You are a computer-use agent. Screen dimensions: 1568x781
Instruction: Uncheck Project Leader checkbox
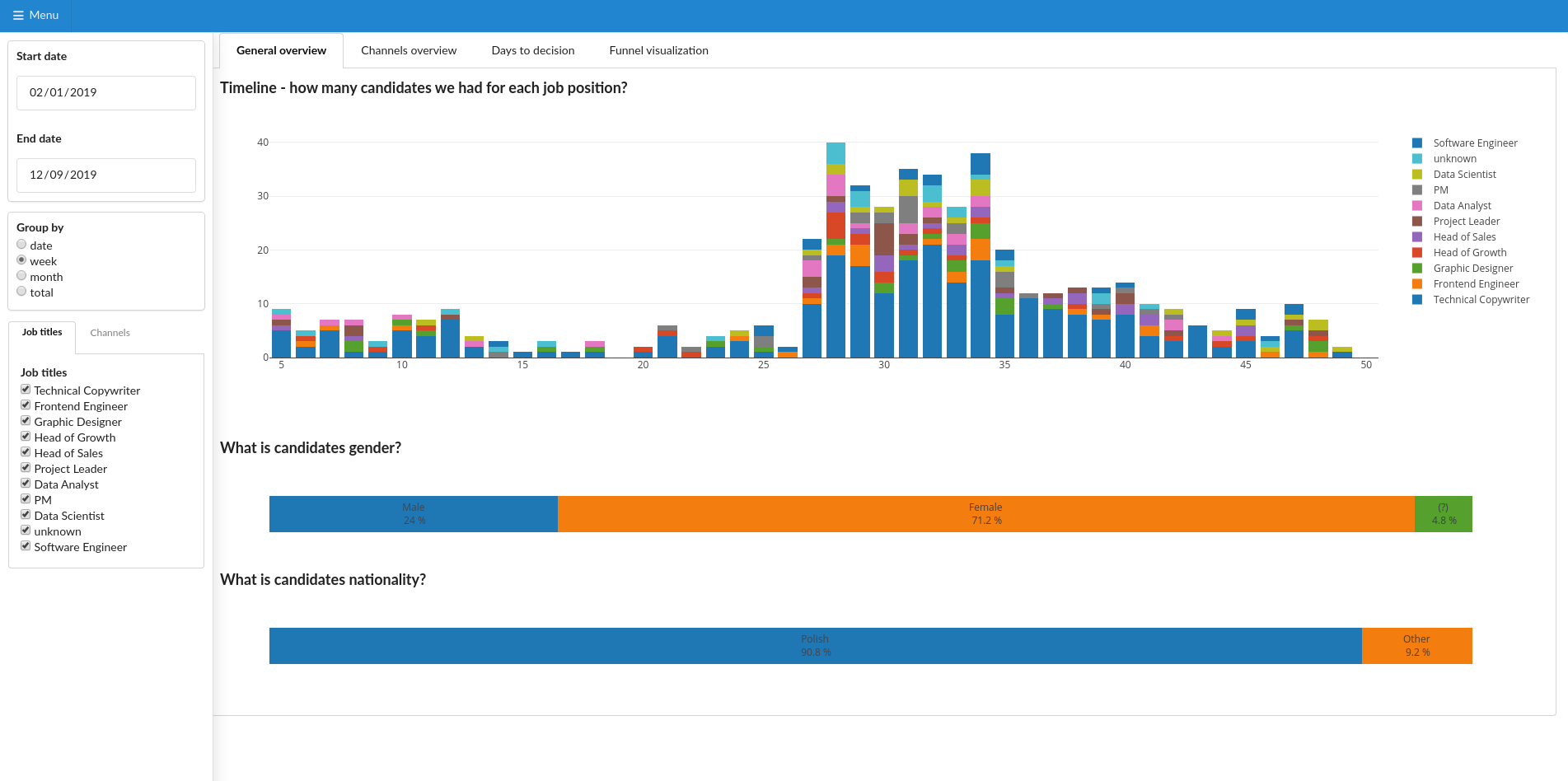coord(26,468)
